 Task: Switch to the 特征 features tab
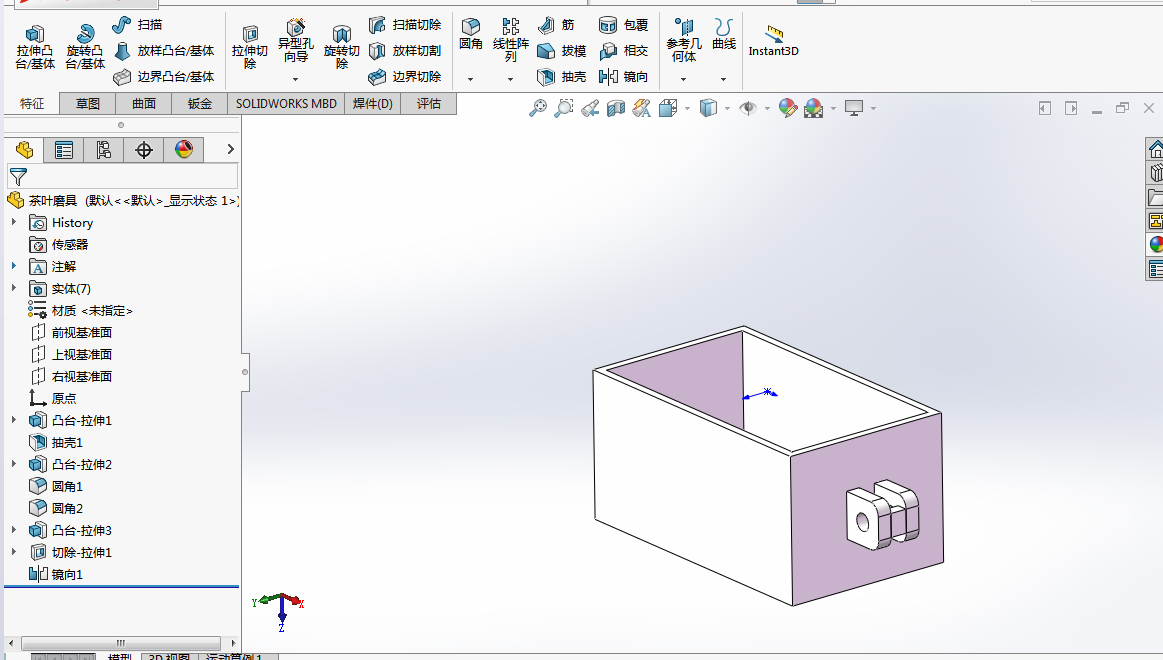(x=31, y=104)
